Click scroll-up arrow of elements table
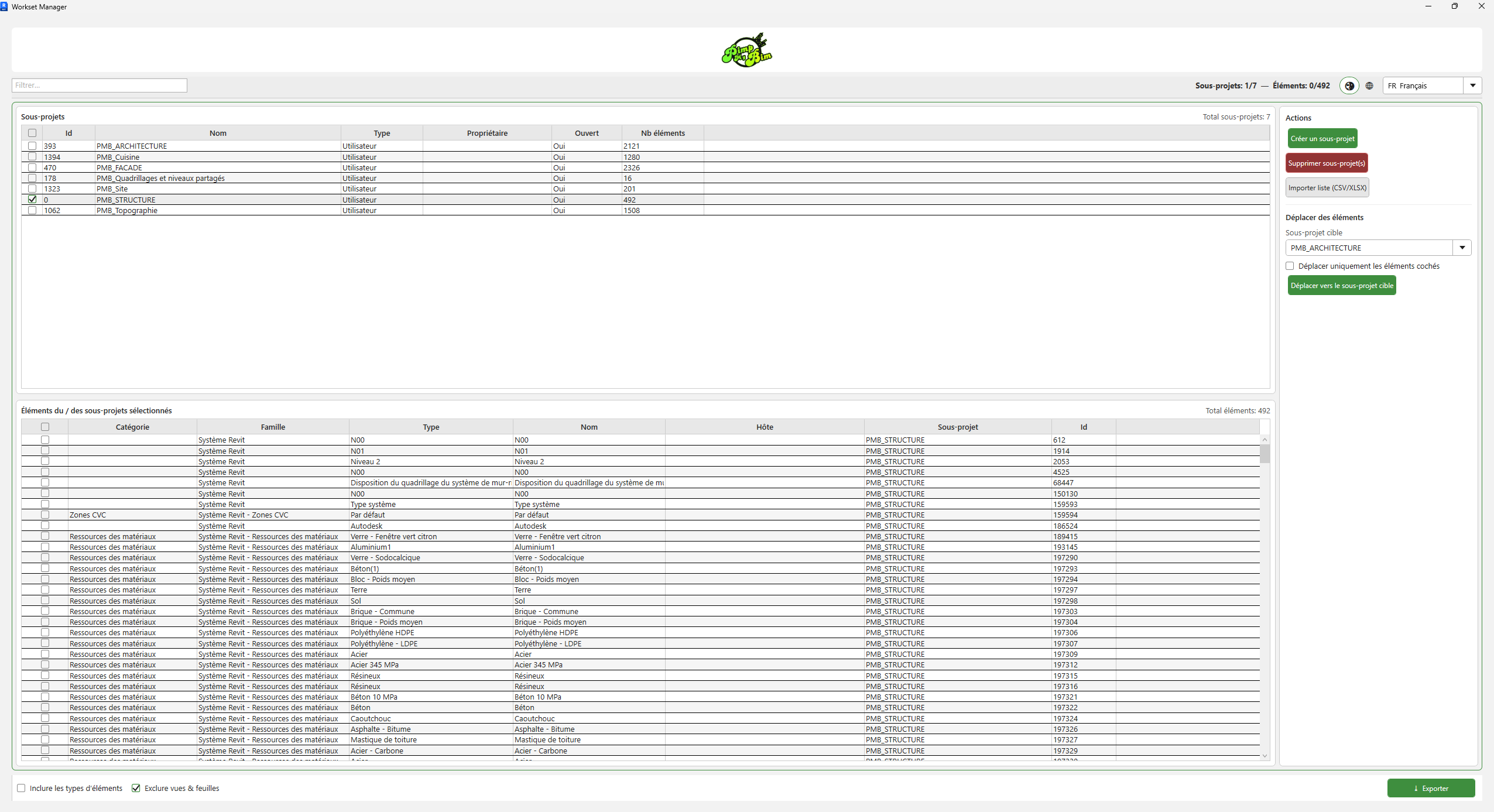The width and height of the screenshot is (1494, 812). [1265, 440]
